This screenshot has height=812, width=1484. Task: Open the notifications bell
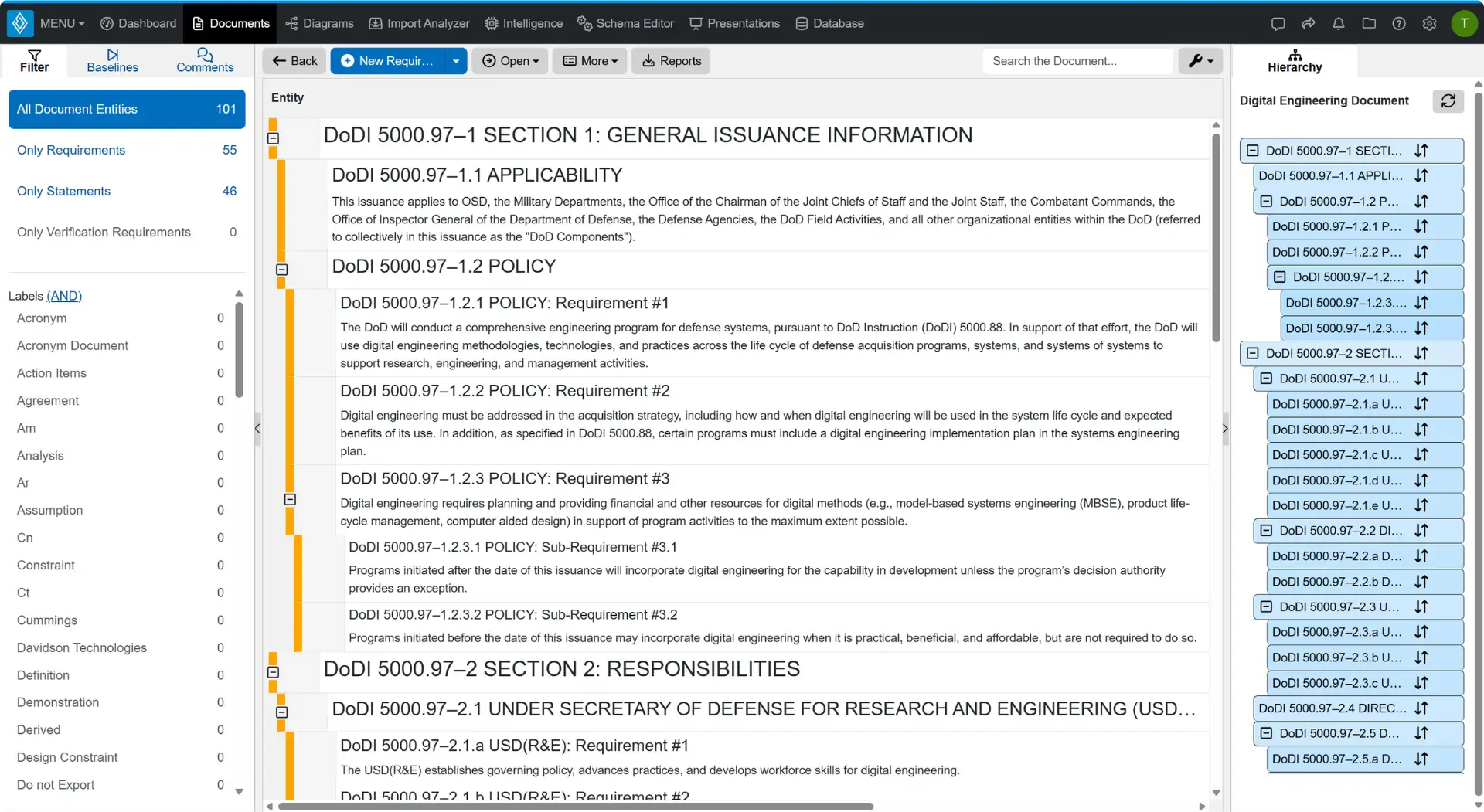coord(1338,23)
